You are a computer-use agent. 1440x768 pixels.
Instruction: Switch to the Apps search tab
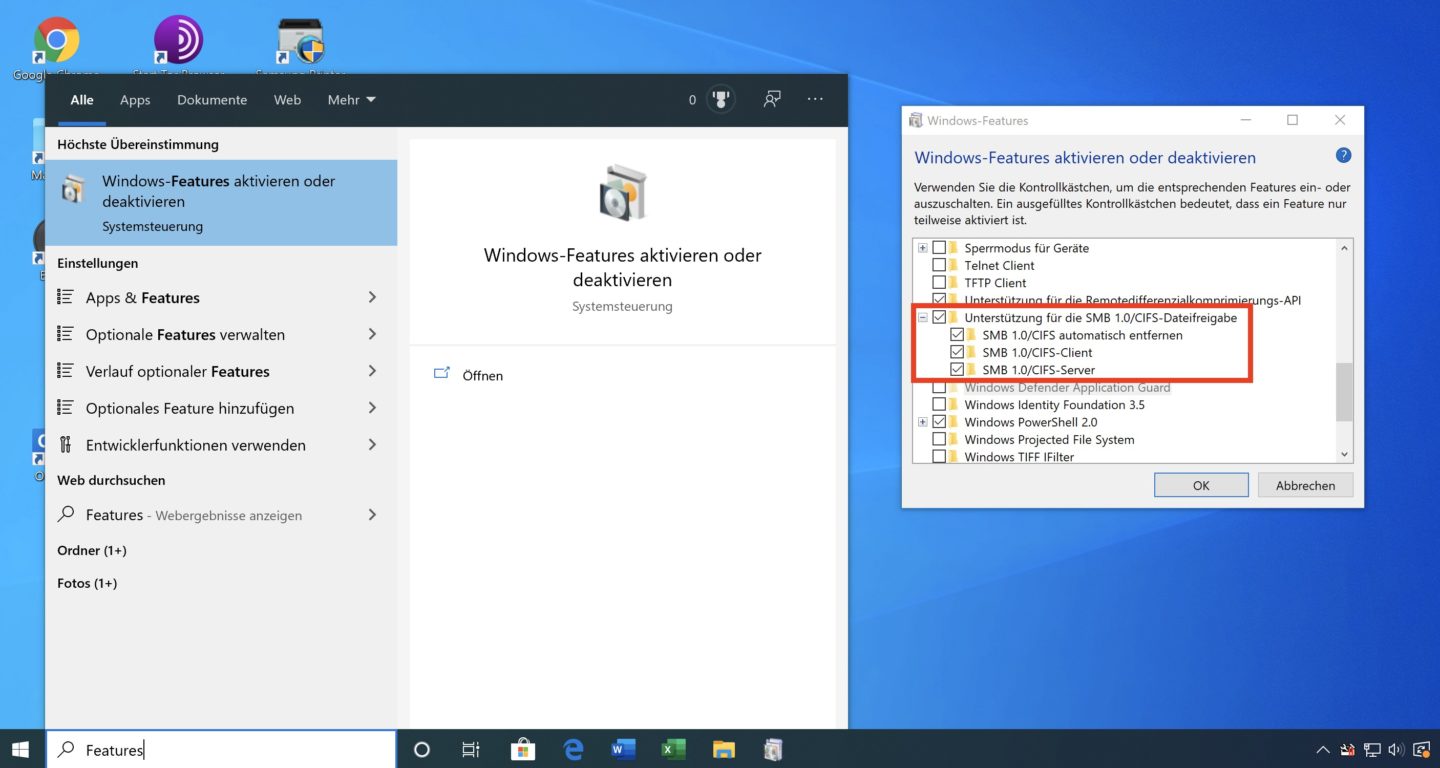135,100
